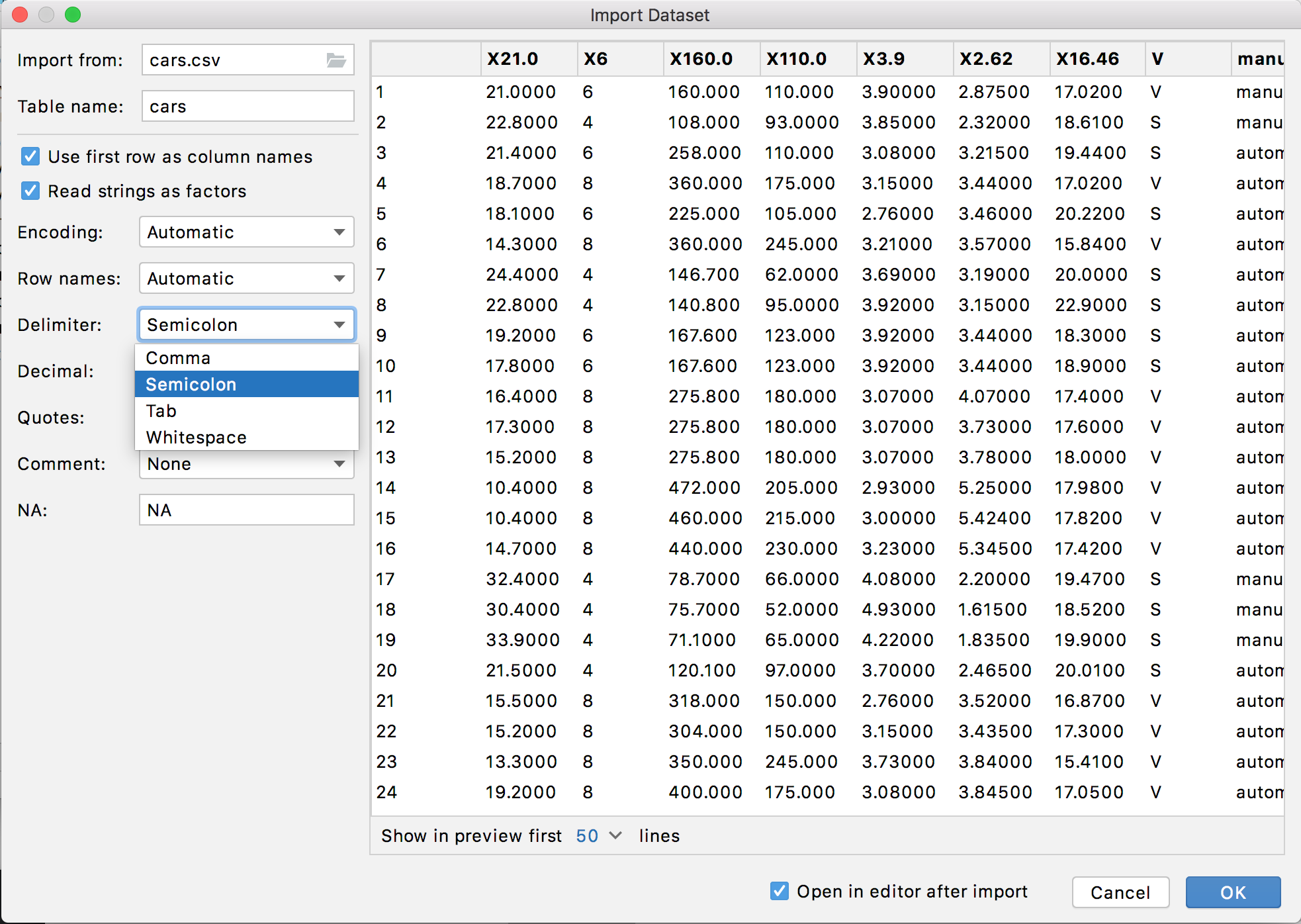
Task: Disable Read strings as factors
Action: click(x=30, y=191)
